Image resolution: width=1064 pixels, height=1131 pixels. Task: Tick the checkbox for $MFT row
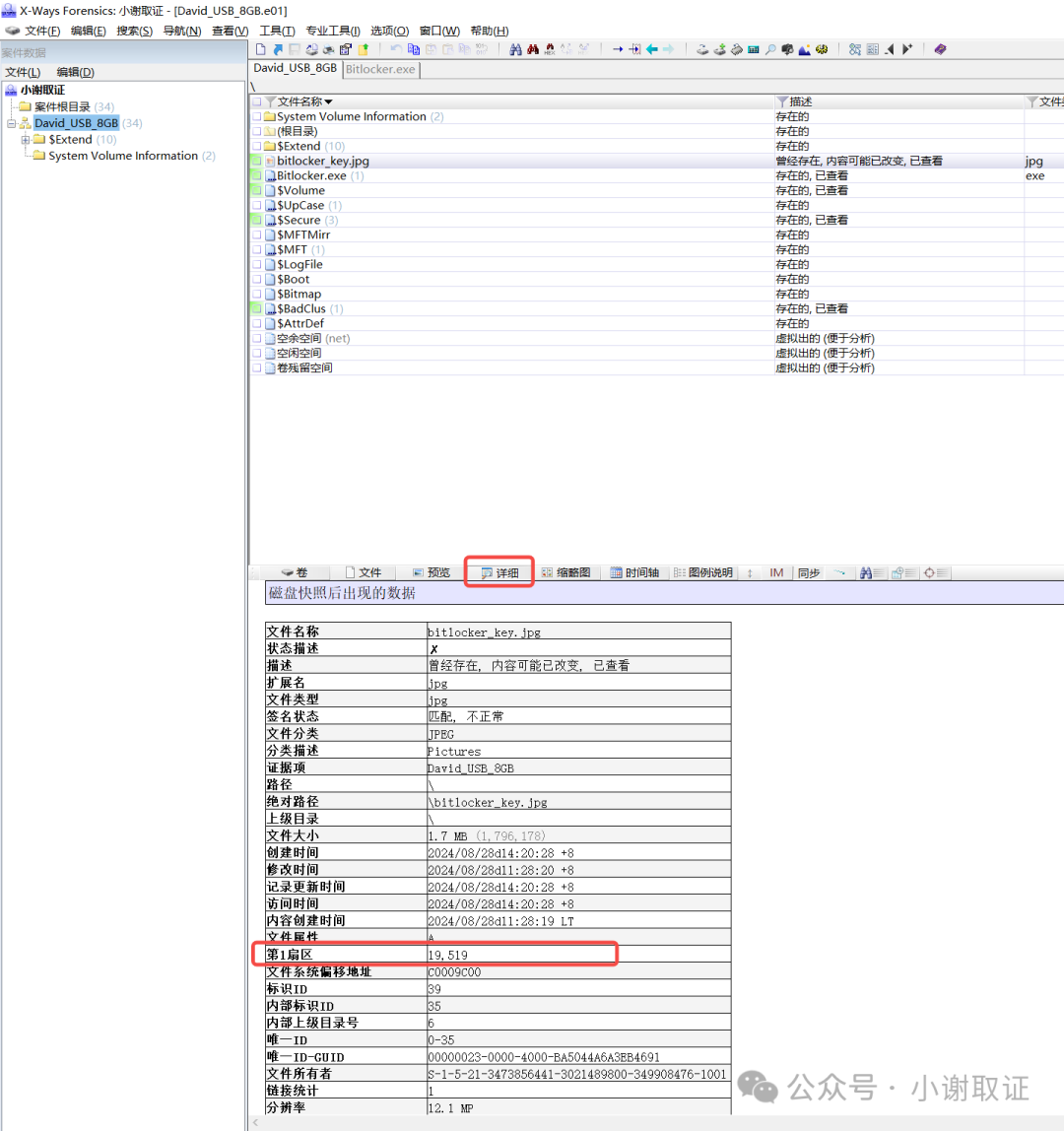pos(256,249)
